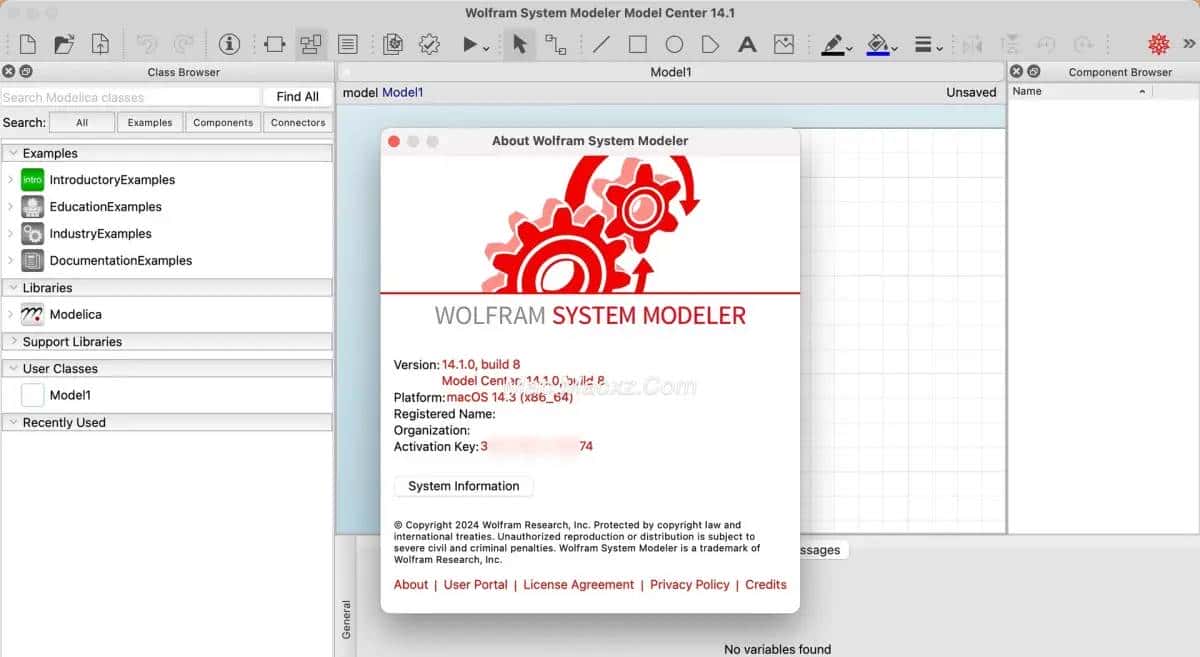Screen dimensions: 1200x657
Task: Open the Info icon in toolbar
Action: (x=230, y=44)
